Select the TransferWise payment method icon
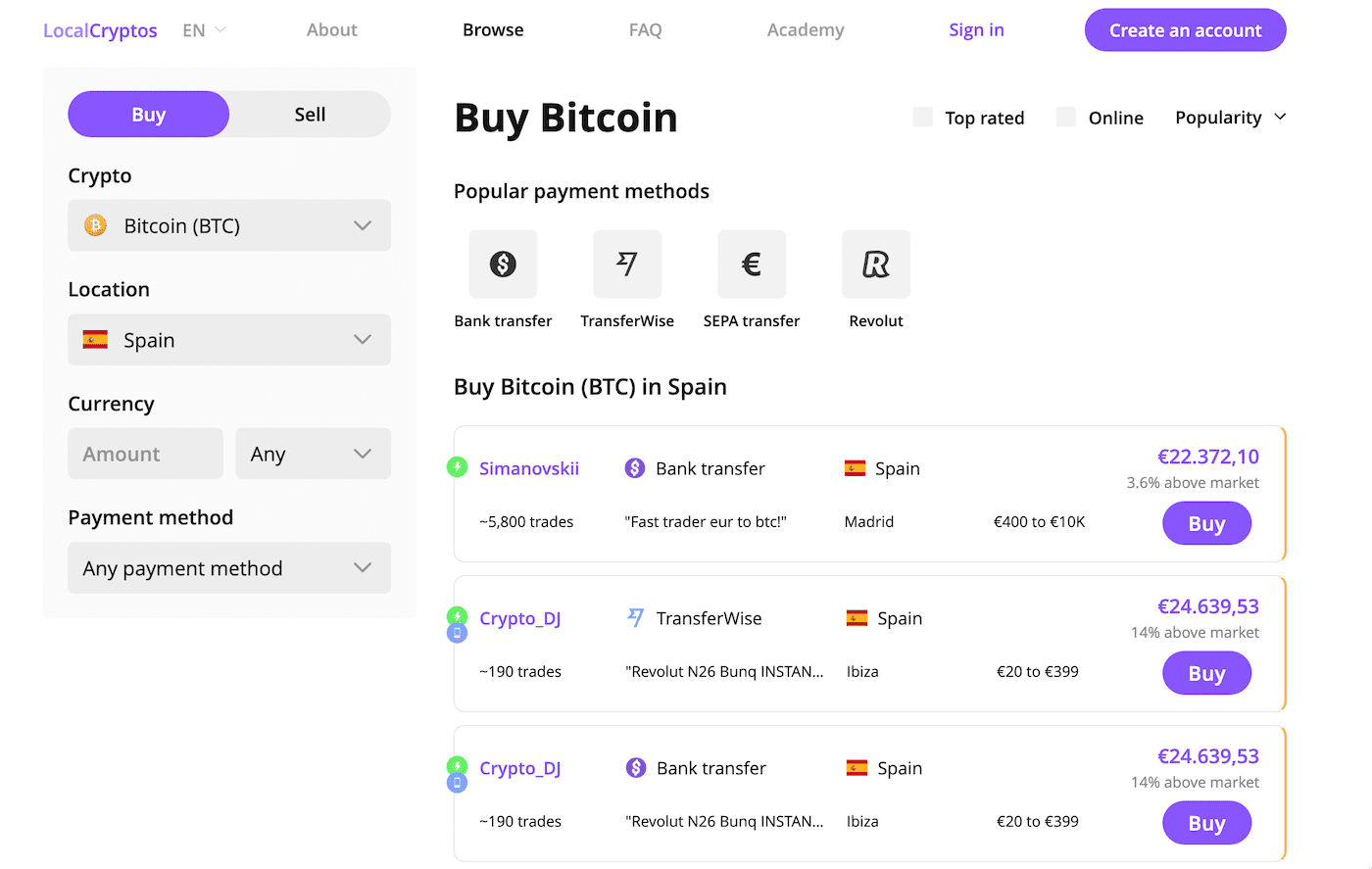This screenshot has height=869, width=1372. [627, 264]
